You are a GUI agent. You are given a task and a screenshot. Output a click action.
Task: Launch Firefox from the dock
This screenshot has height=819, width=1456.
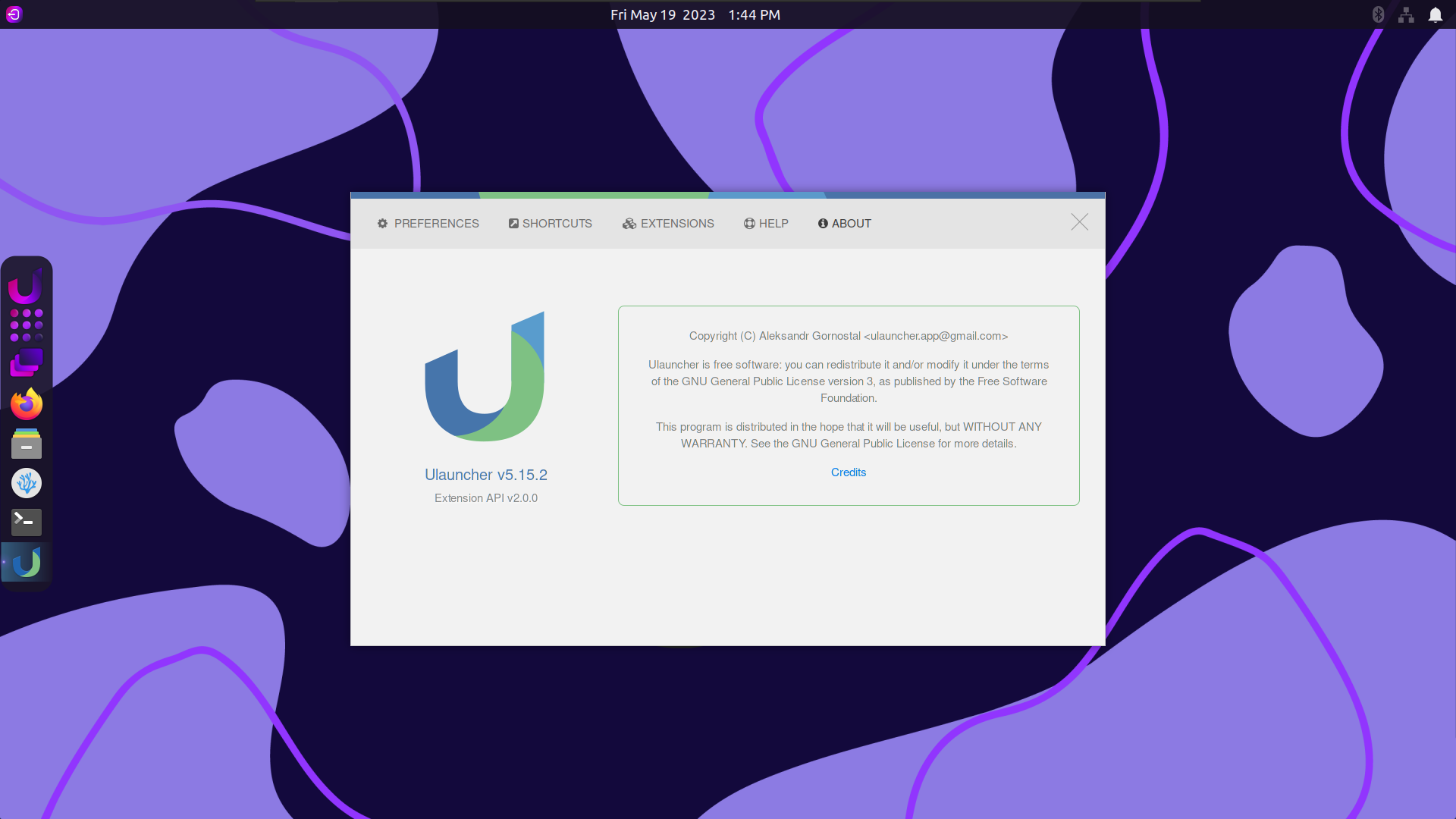(26, 404)
